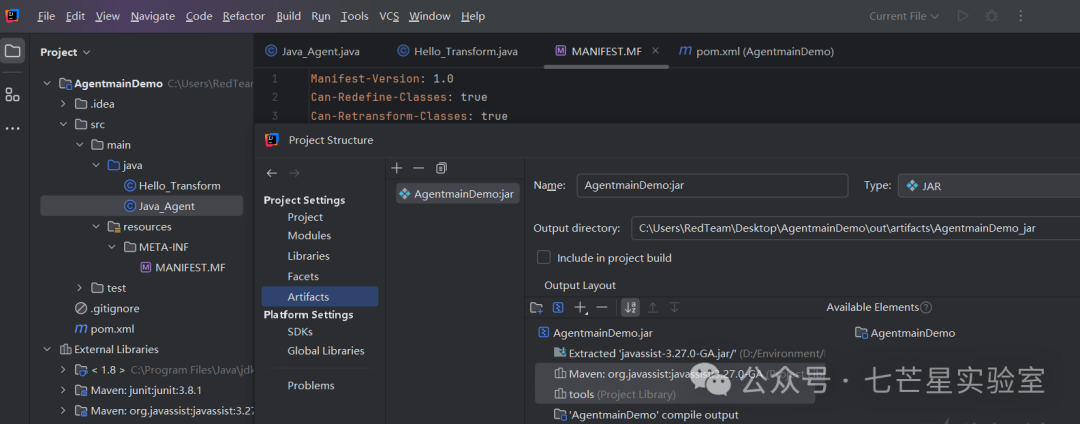Run the current file with play icon
This screenshot has width=1080, height=424.
(x=963, y=16)
